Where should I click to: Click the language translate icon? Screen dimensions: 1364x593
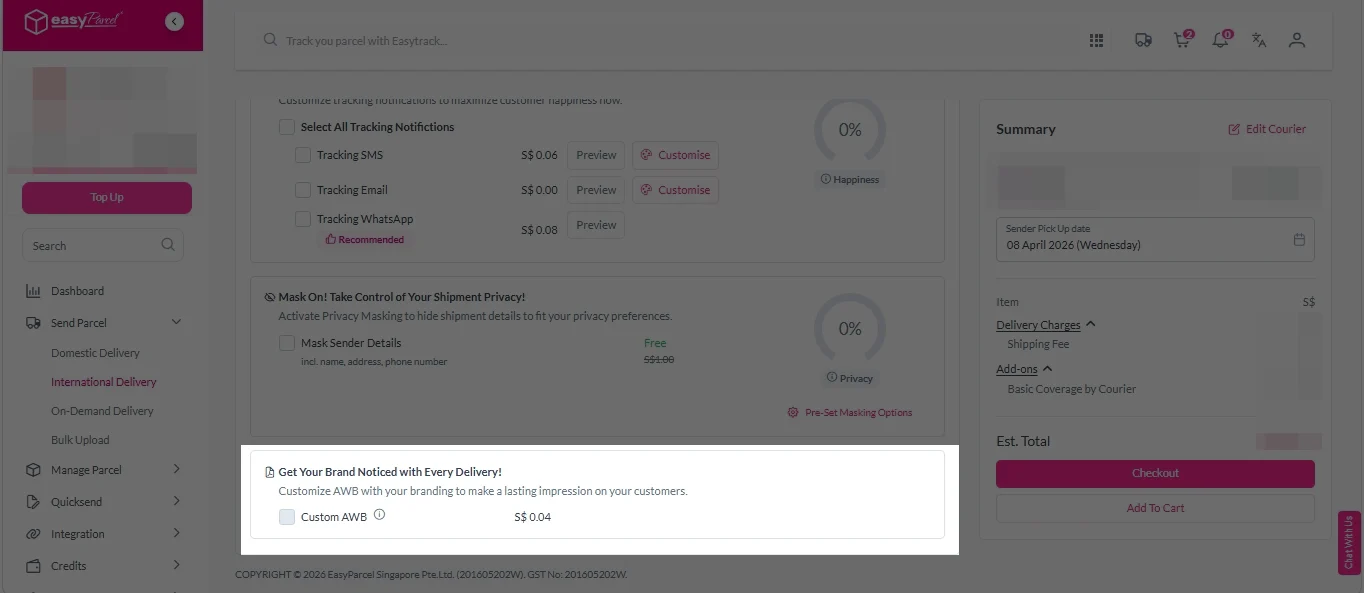[x=1259, y=40]
